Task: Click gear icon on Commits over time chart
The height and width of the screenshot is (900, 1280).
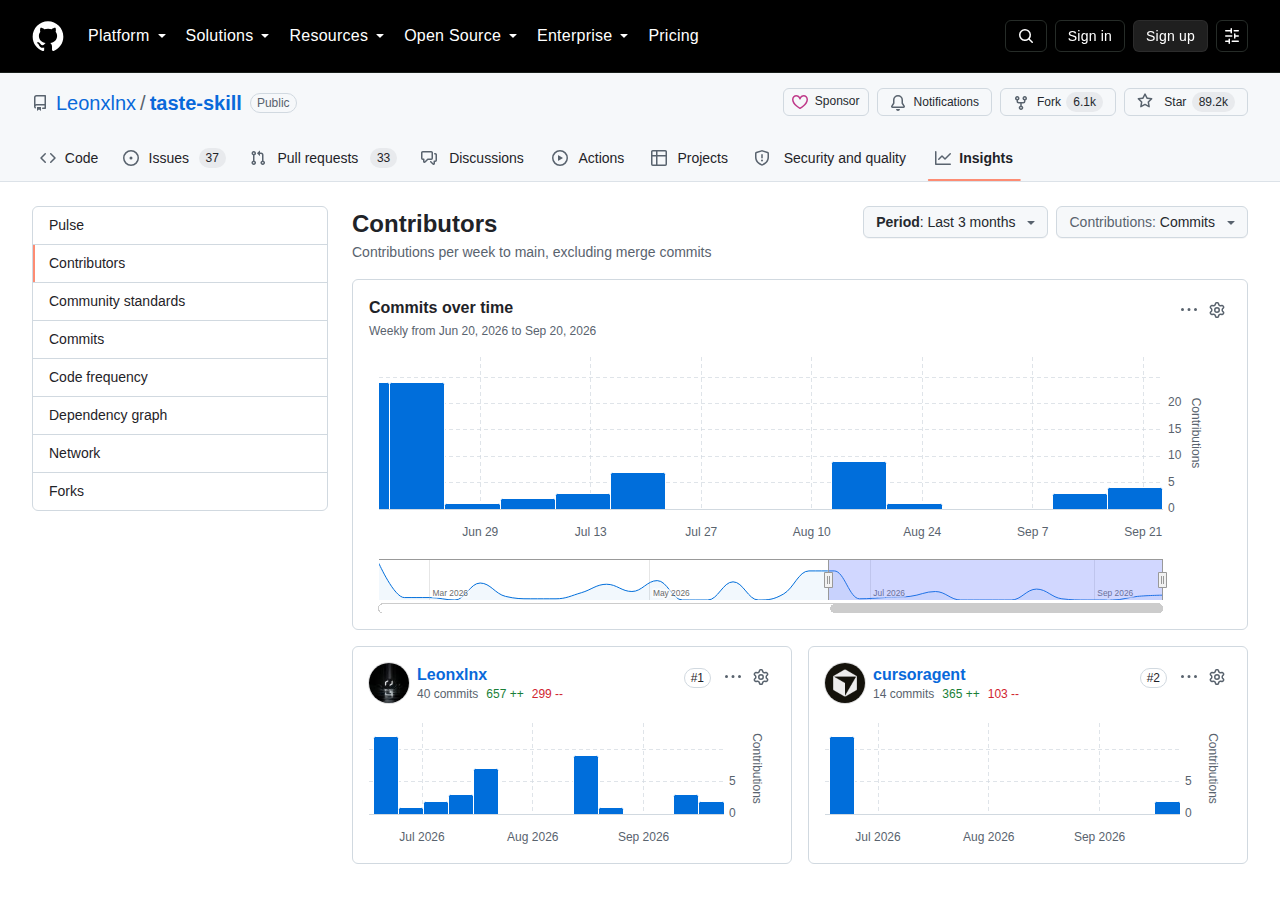Action: (x=1217, y=310)
